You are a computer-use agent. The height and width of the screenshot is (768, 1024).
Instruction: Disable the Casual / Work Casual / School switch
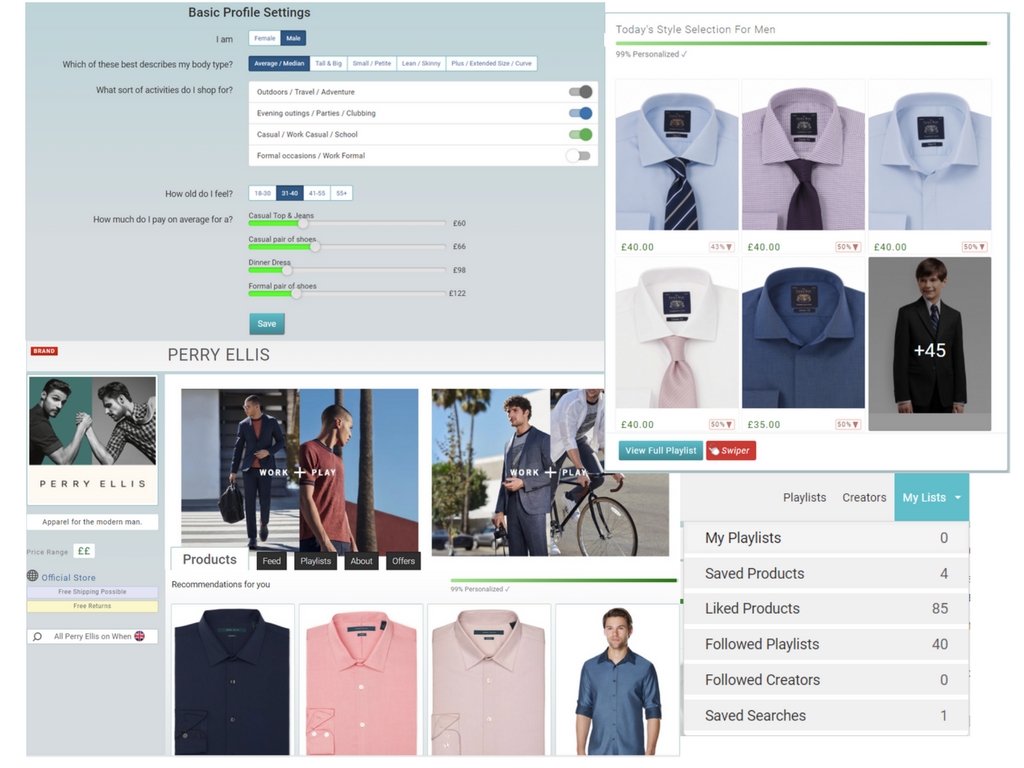(581, 135)
